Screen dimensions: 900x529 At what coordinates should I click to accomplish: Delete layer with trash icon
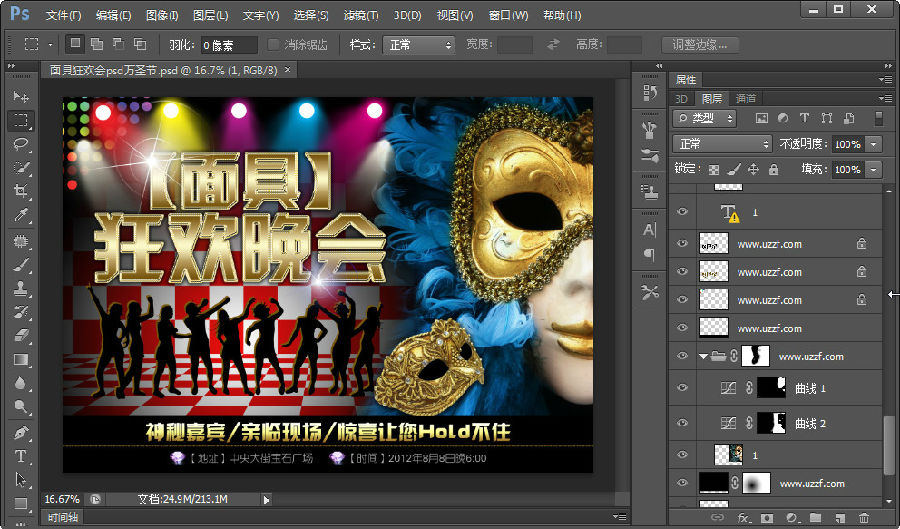point(863,518)
